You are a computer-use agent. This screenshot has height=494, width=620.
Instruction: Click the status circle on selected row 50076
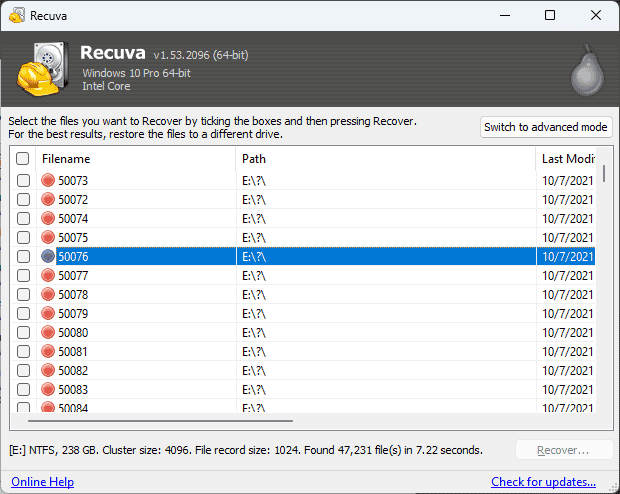[48, 256]
